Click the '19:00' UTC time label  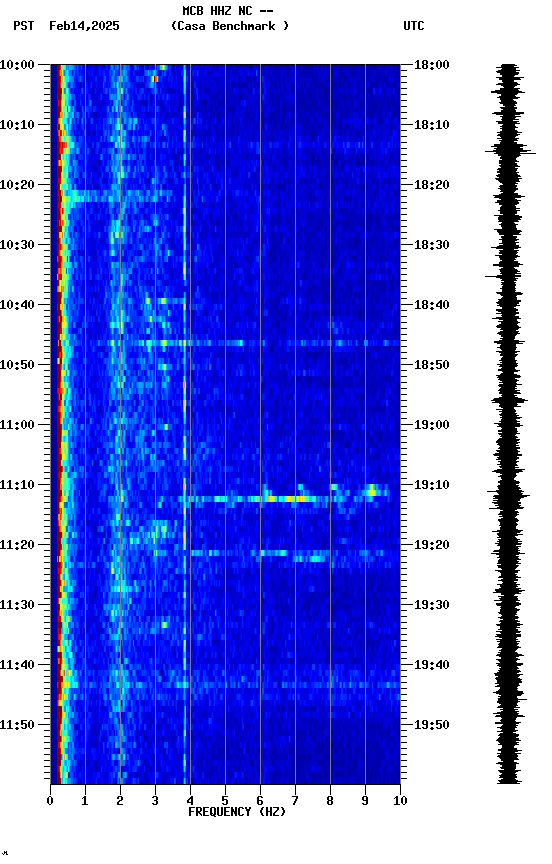(x=432, y=425)
